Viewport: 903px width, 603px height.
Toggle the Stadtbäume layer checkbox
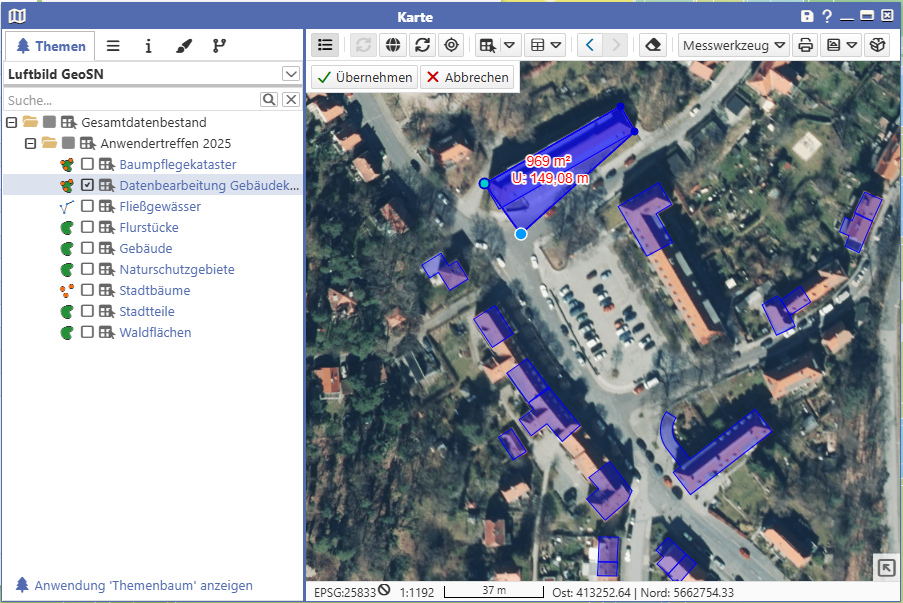[x=88, y=291]
